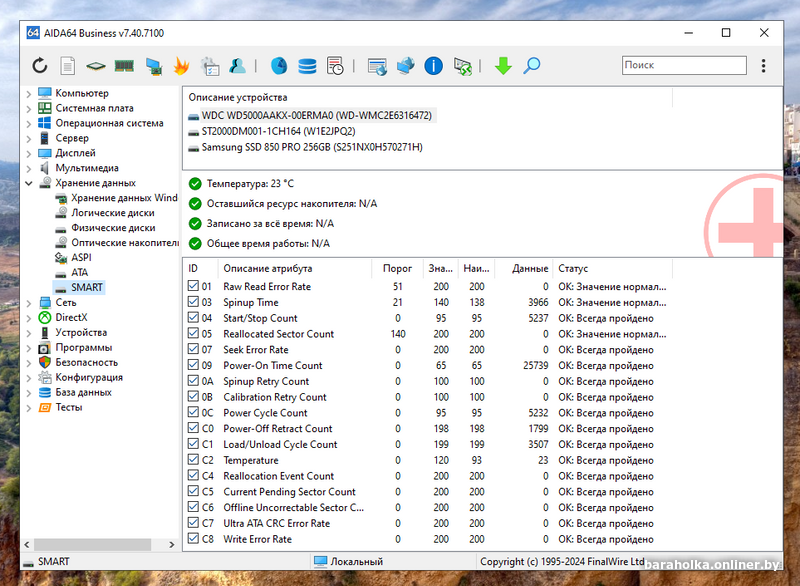
Task: Click the green download arrow icon
Action: pos(503,66)
